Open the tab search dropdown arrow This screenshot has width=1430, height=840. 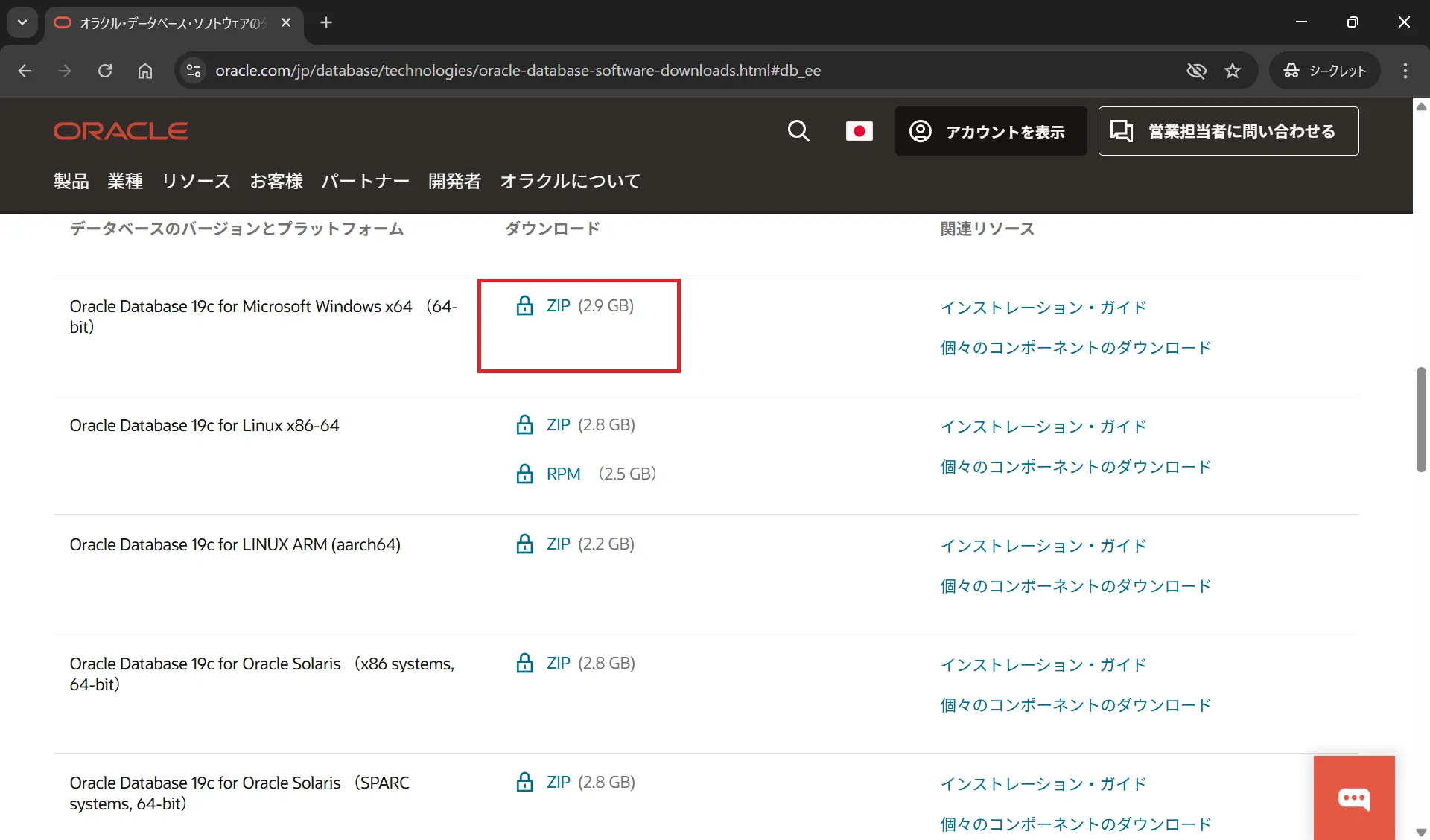(x=22, y=22)
